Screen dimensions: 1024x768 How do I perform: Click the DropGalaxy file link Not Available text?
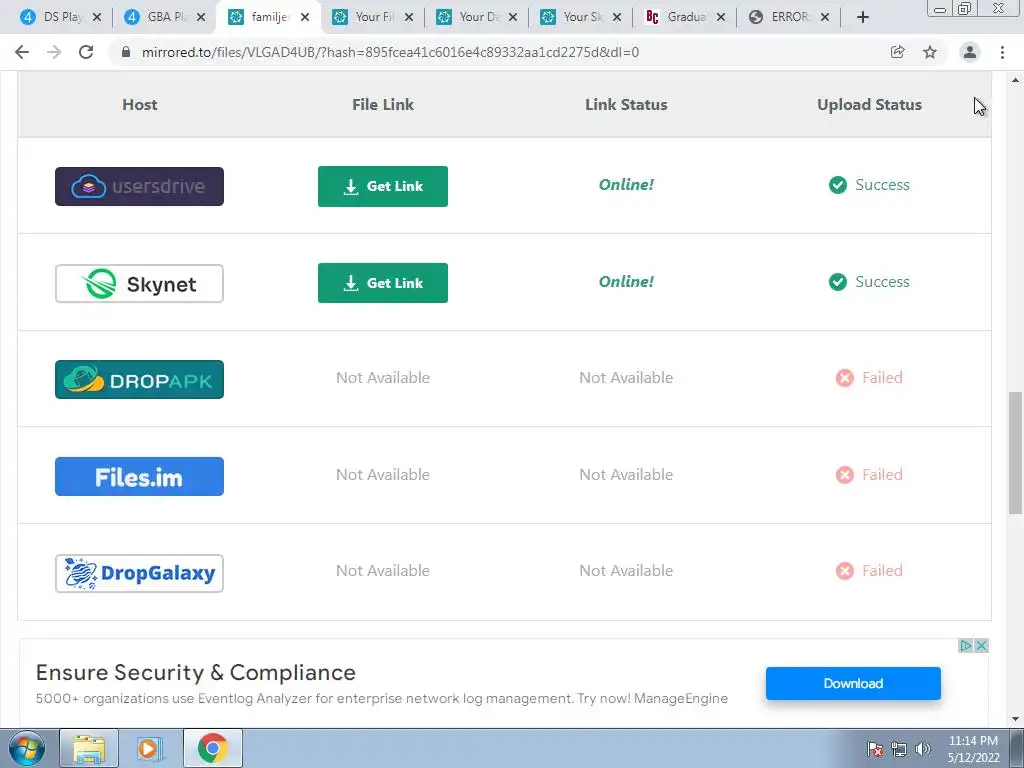tap(383, 571)
